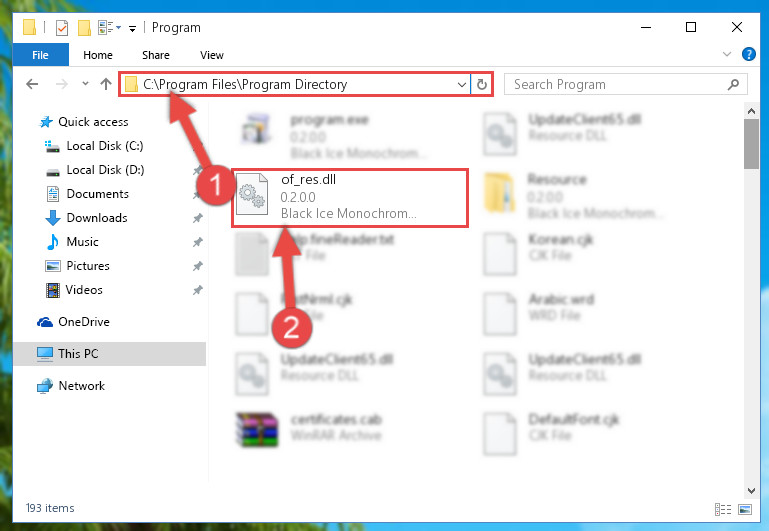Click the Search Program box
The image size is (769, 531).
[625, 84]
